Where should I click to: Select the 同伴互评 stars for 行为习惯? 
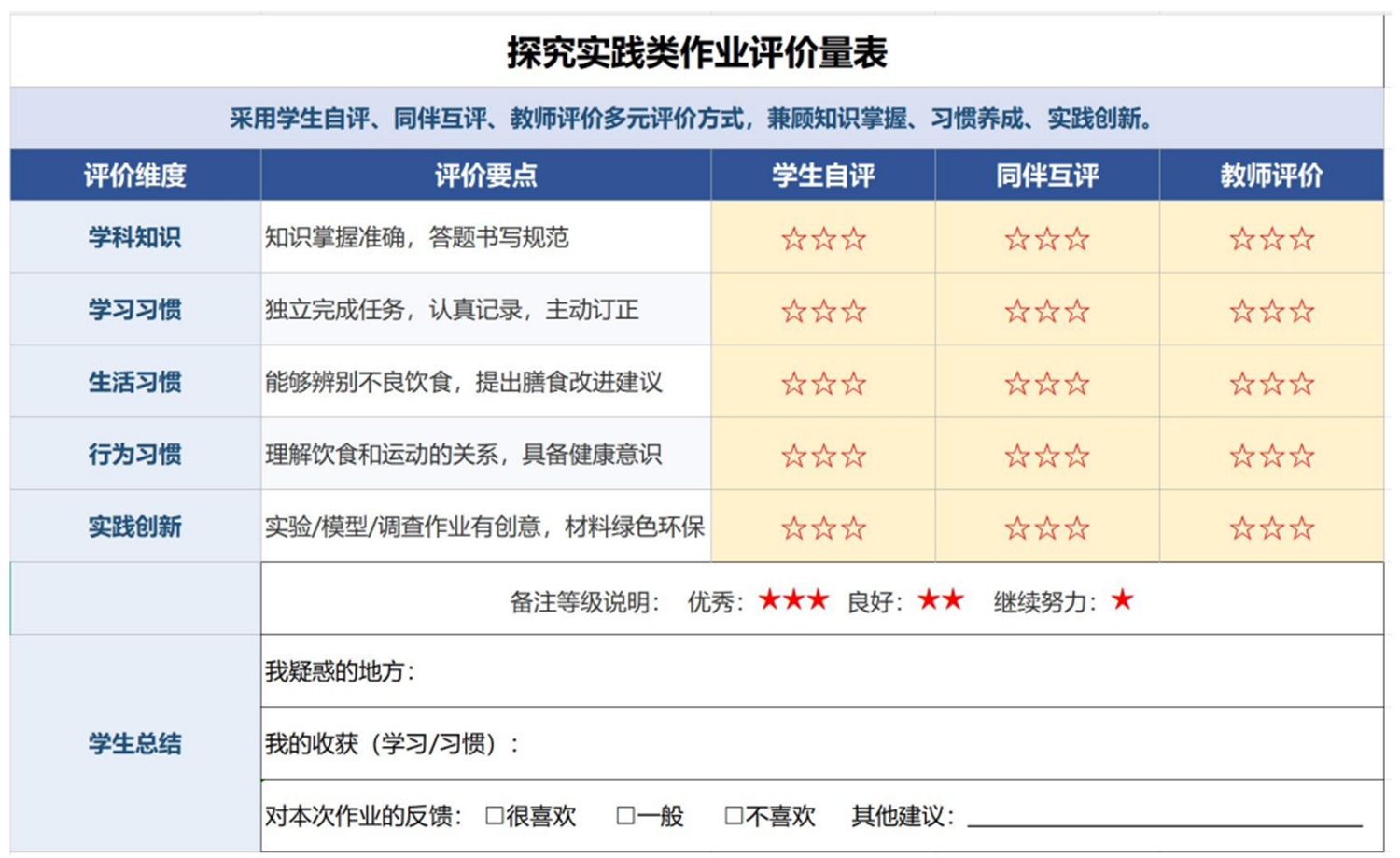point(1047,456)
